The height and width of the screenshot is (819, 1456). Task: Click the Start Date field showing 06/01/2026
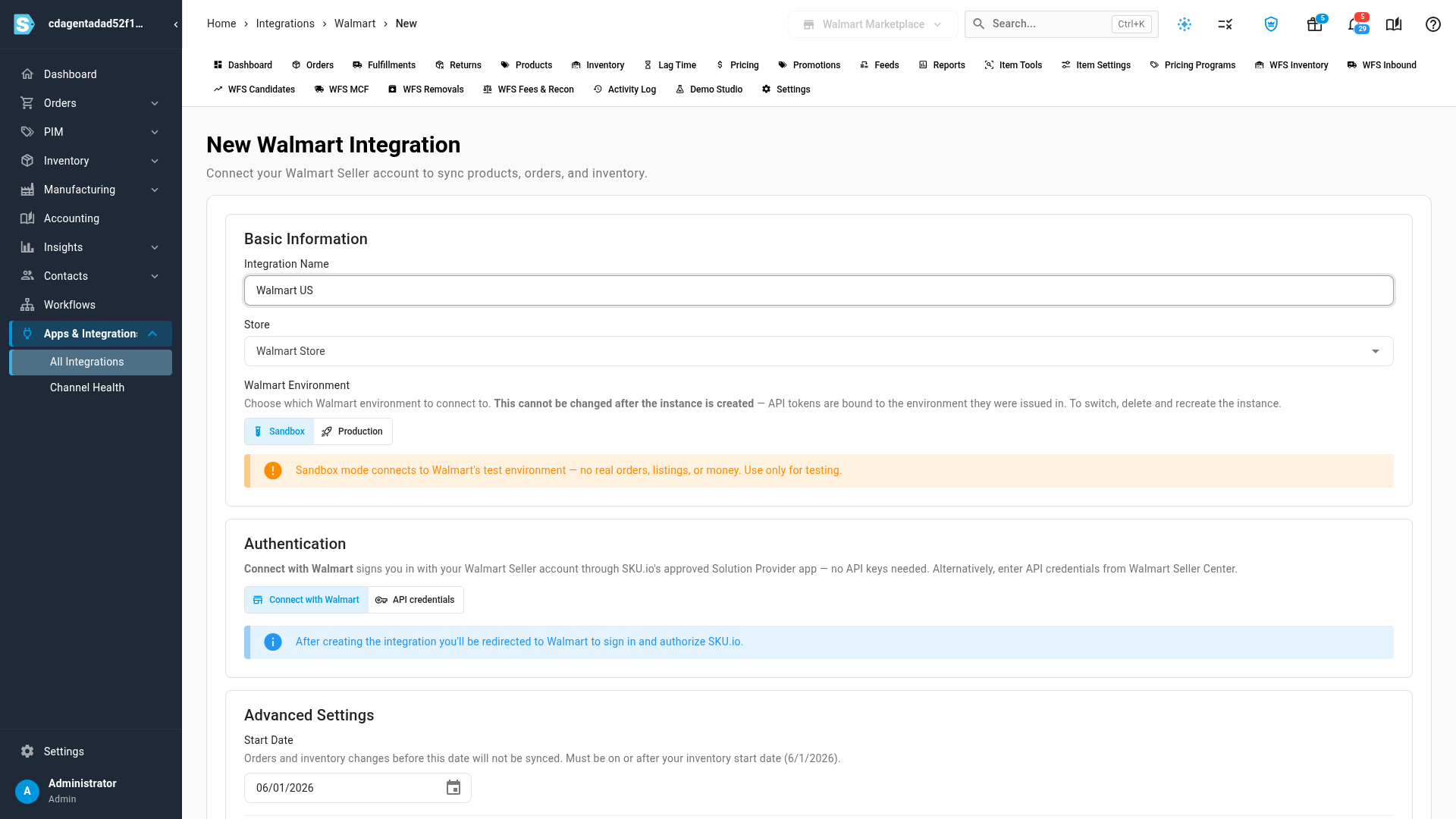(358, 788)
